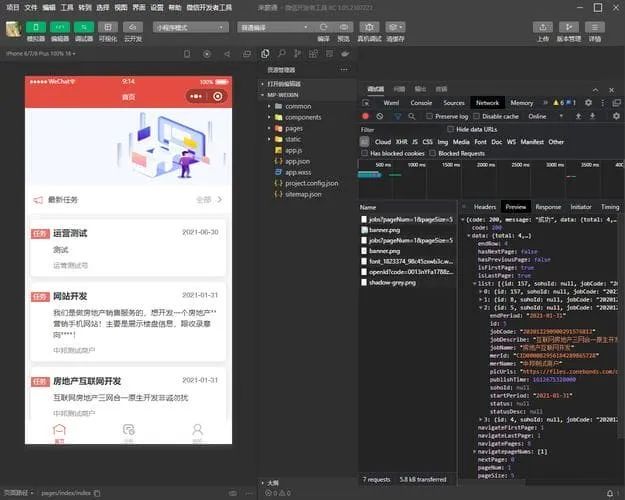Click the user avatar in toolbar

(x=14, y=29)
